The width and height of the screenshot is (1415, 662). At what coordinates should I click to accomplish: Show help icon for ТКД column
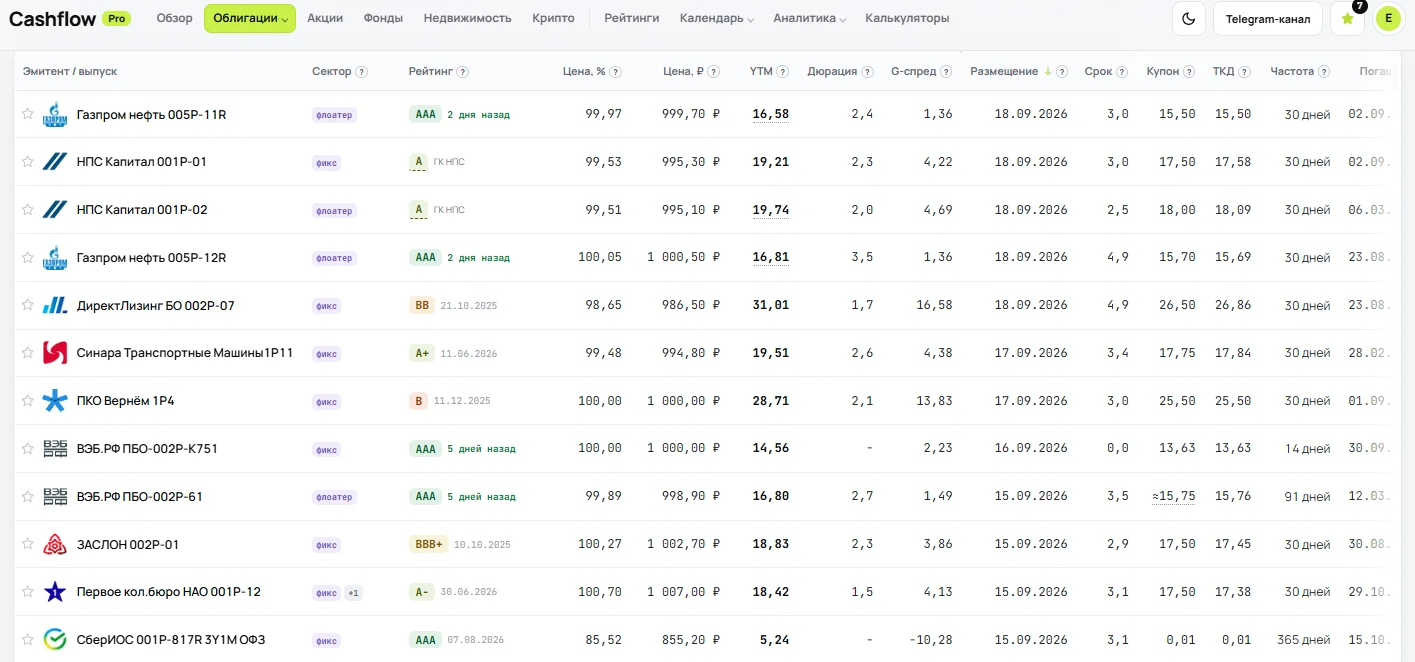(x=1245, y=72)
